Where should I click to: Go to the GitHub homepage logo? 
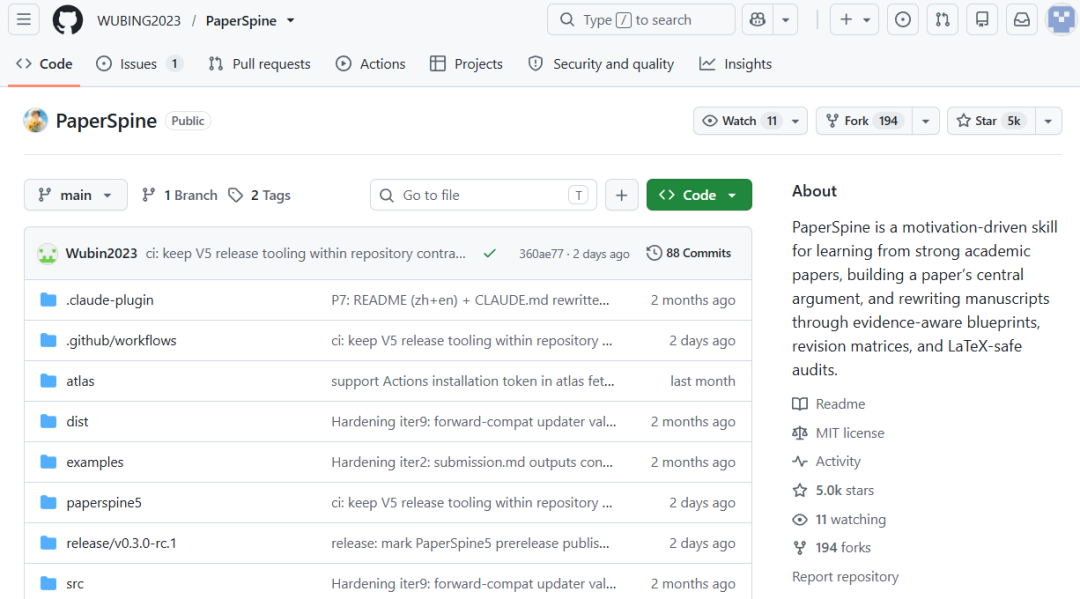click(68, 20)
